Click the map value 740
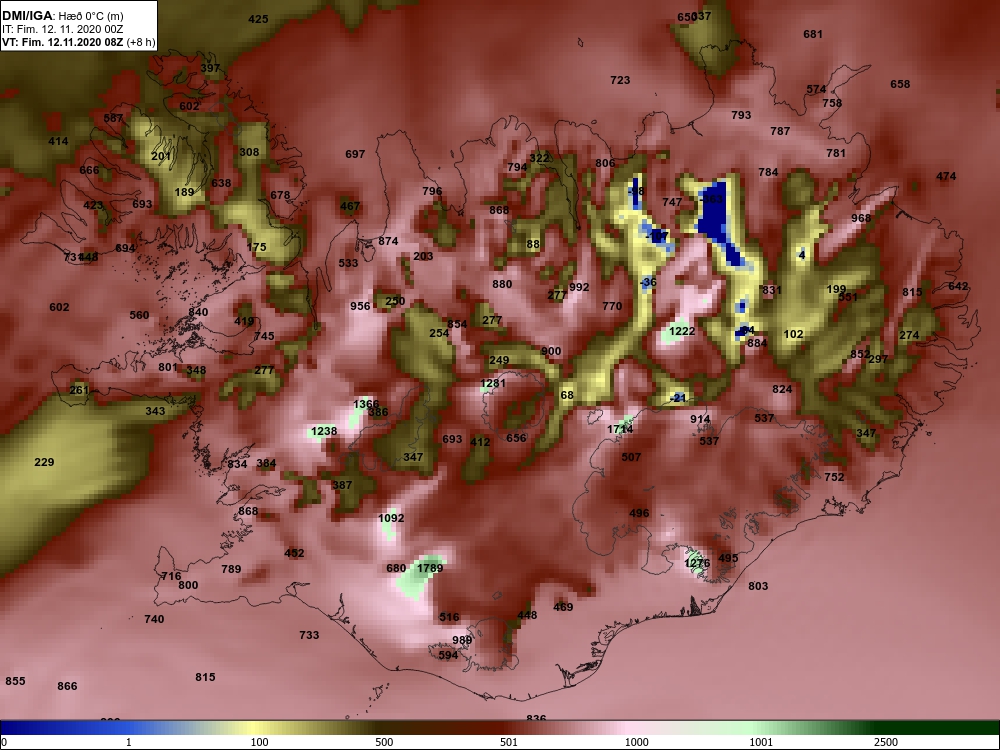 [154, 619]
